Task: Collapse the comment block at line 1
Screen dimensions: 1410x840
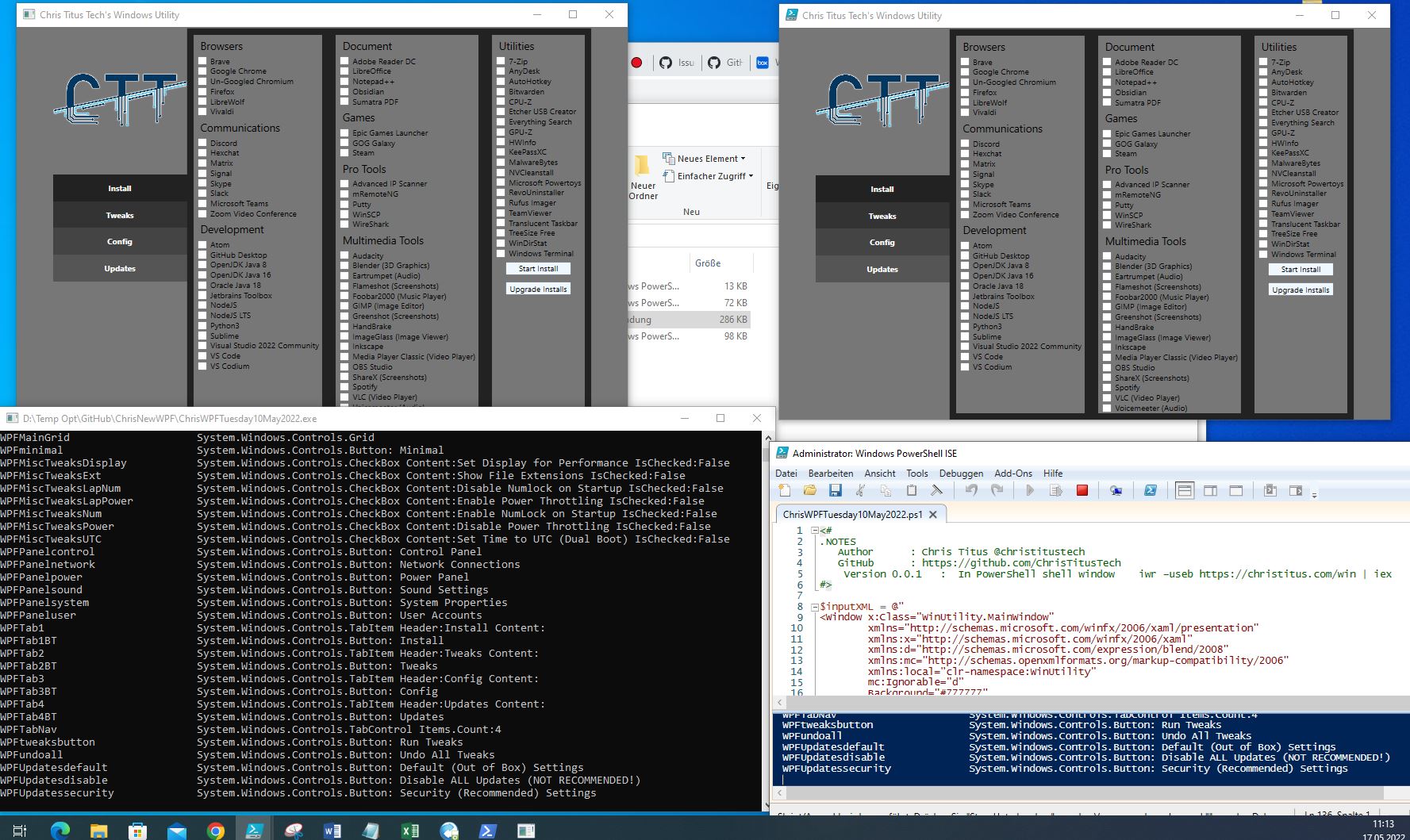Action: pos(814,531)
